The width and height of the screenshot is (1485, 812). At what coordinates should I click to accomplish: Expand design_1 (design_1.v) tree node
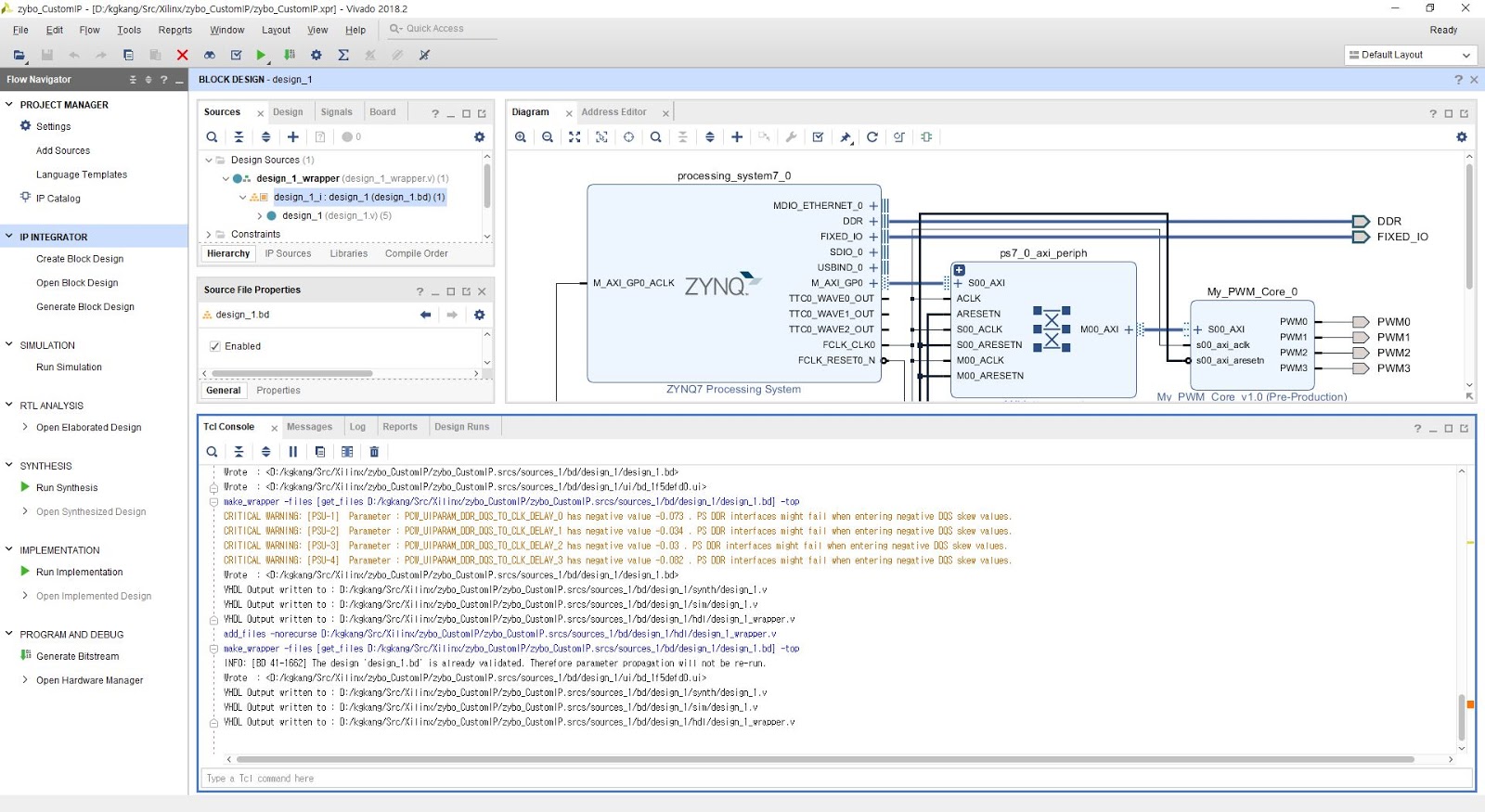click(260, 215)
